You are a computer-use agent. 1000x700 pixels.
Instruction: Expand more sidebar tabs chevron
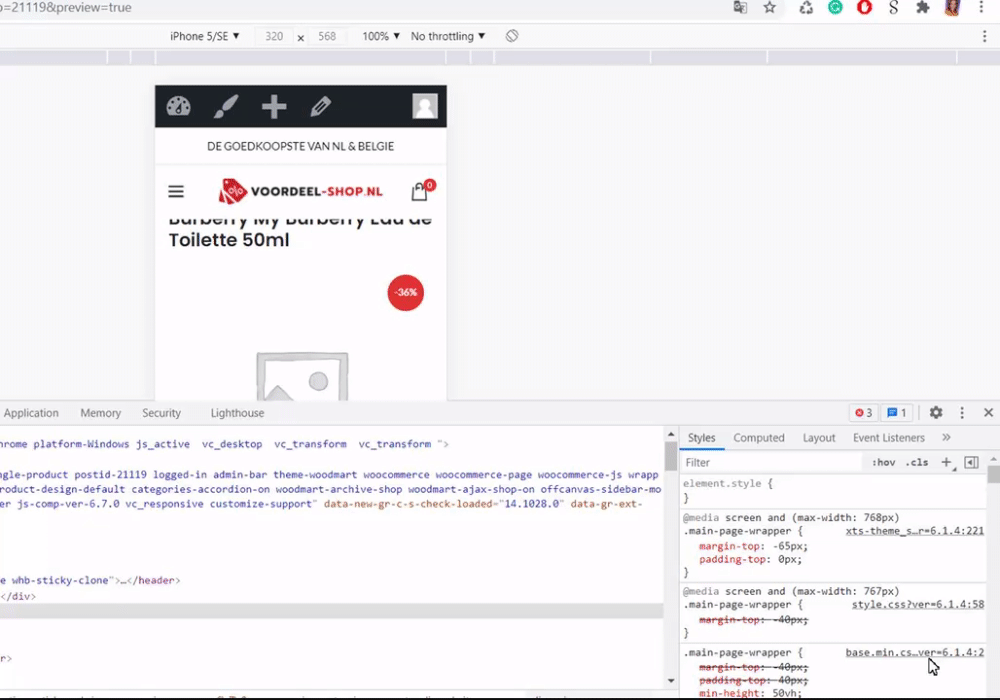pos(946,437)
